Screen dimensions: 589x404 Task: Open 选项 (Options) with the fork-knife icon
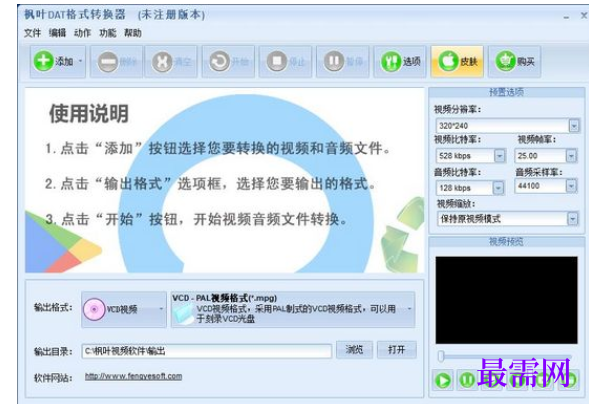400,62
